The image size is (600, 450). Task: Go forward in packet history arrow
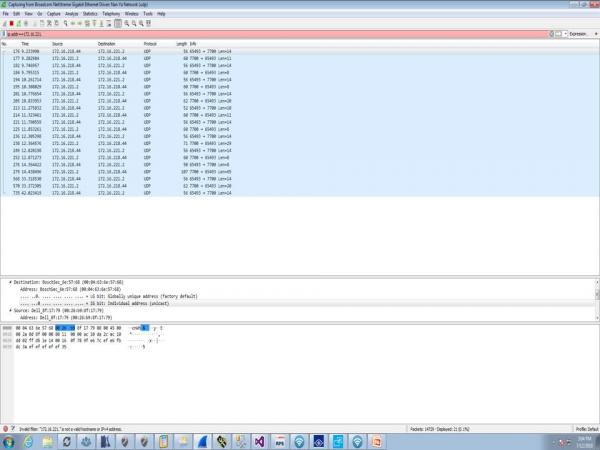80,23
